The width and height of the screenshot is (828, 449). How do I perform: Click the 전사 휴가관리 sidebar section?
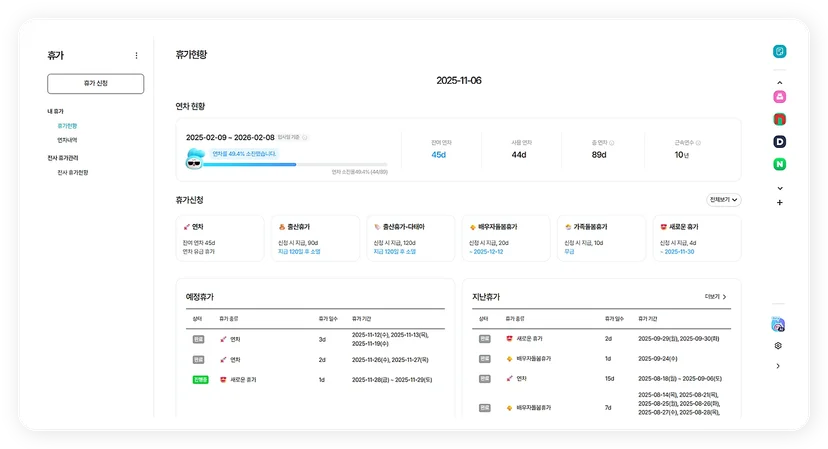pos(63,158)
